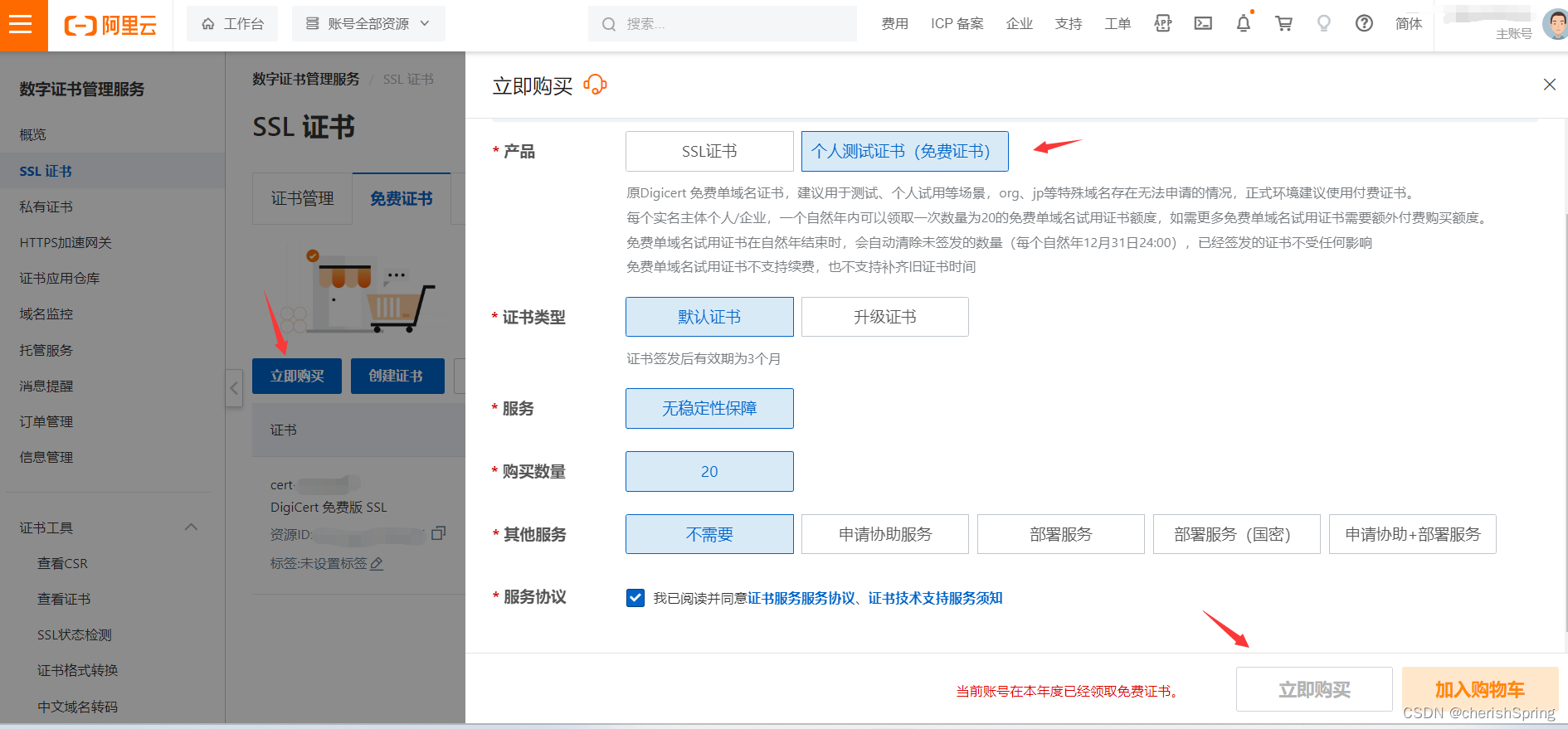This screenshot has width=1568, height=729.
Task: Select 无稳定性保障 service option
Action: tap(709, 408)
